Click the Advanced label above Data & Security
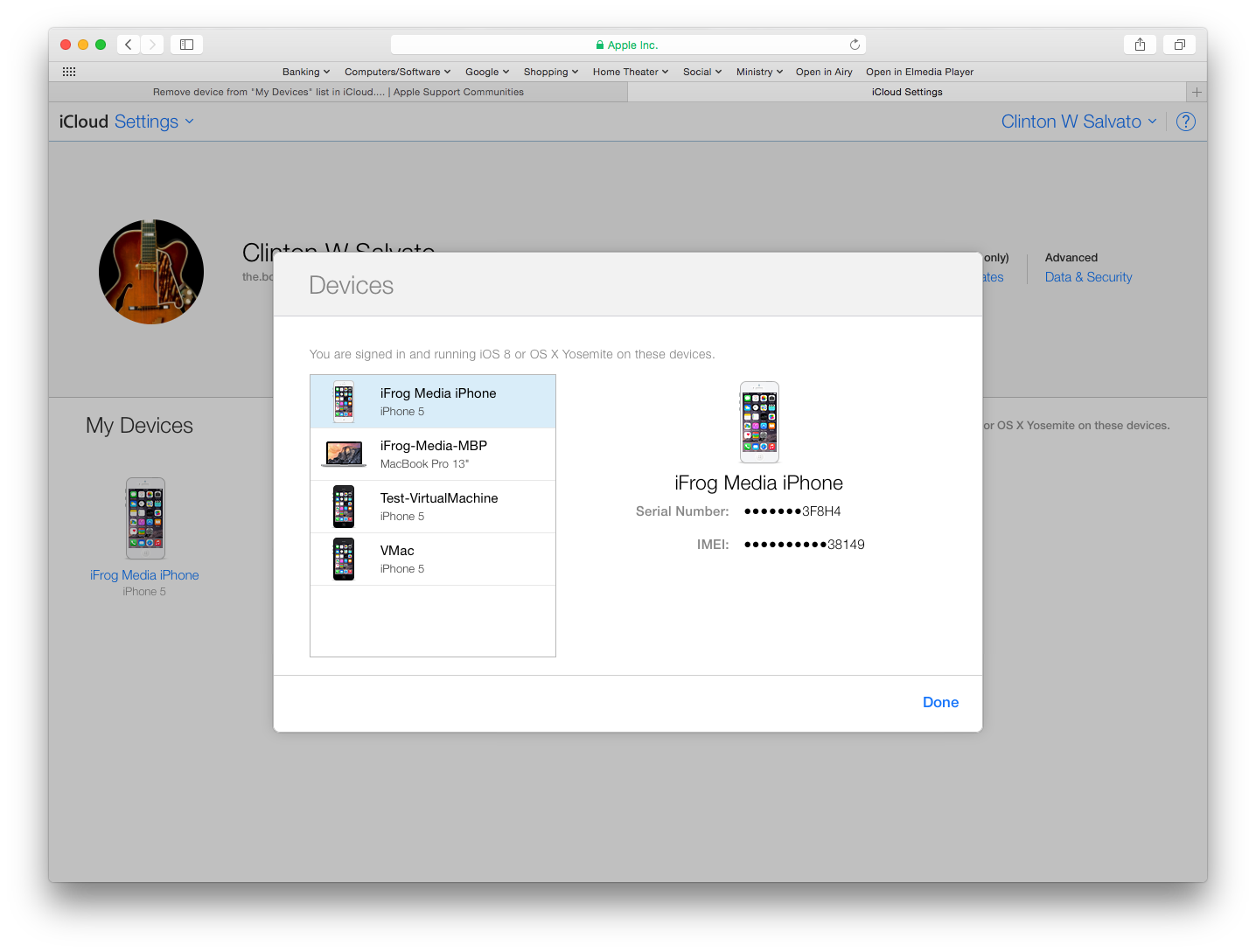 [1071, 258]
